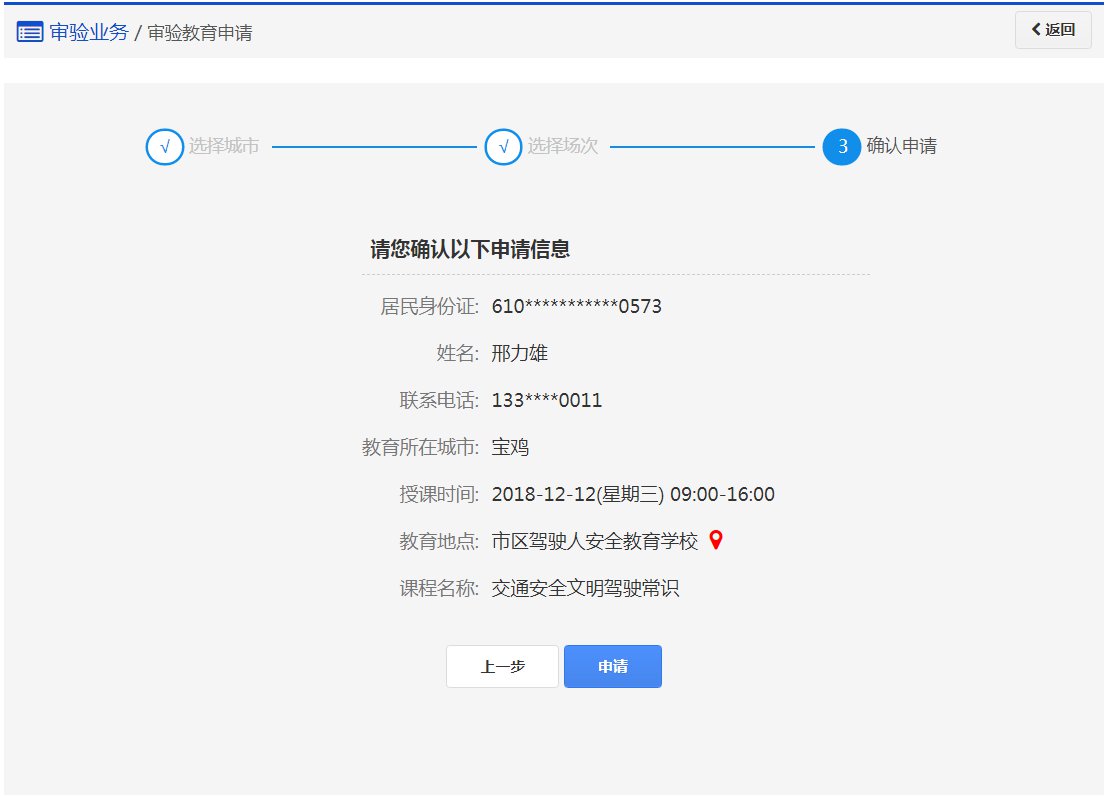Viewport: 1107px width, 797px height.
Task: Click the location 市区驾驶人安全教育学校
Action: point(595,542)
